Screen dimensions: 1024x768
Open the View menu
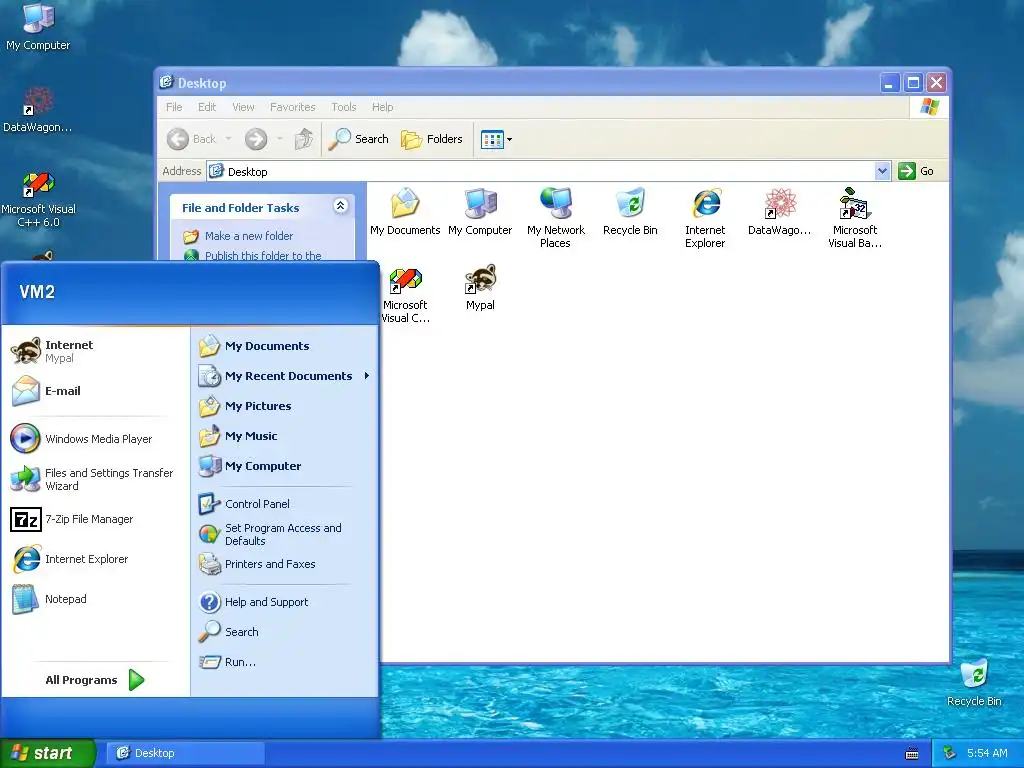coord(243,107)
